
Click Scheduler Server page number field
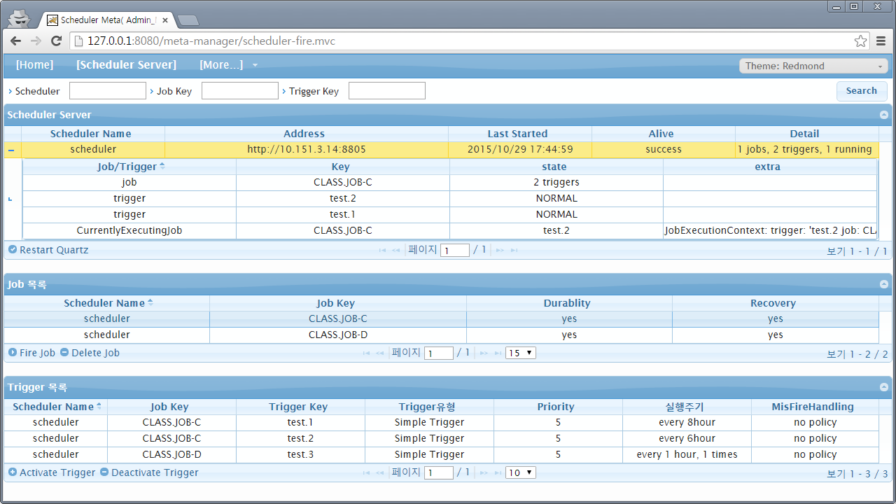click(455, 250)
